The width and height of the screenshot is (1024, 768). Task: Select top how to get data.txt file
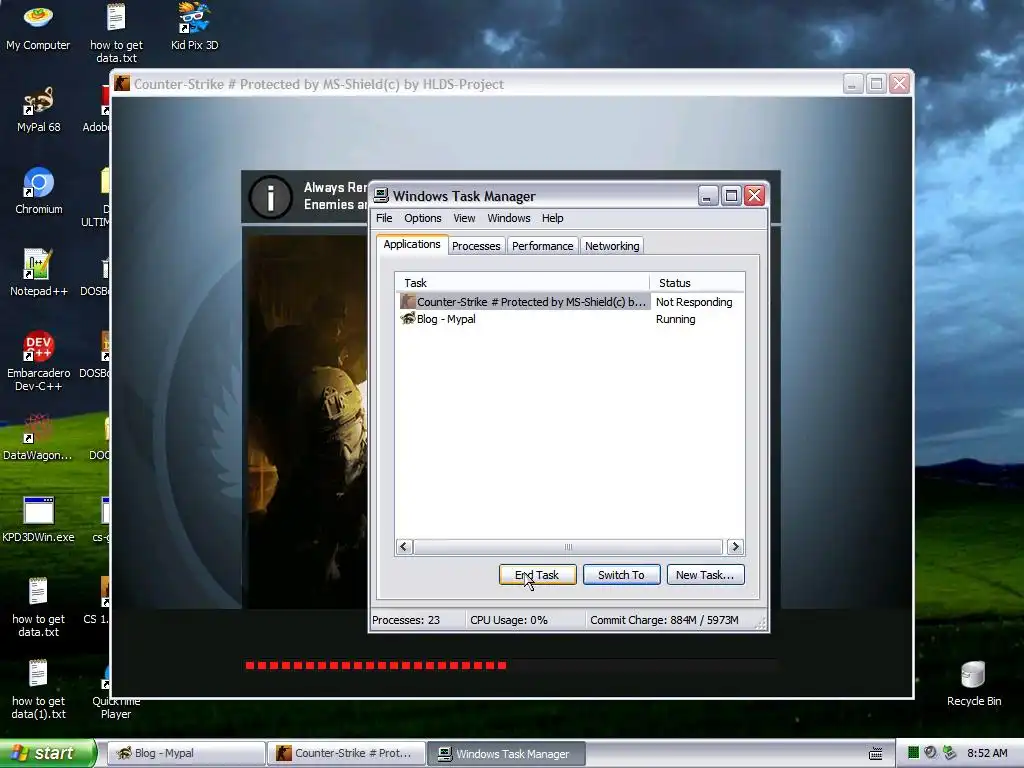pyautogui.click(x=116, y=33)
